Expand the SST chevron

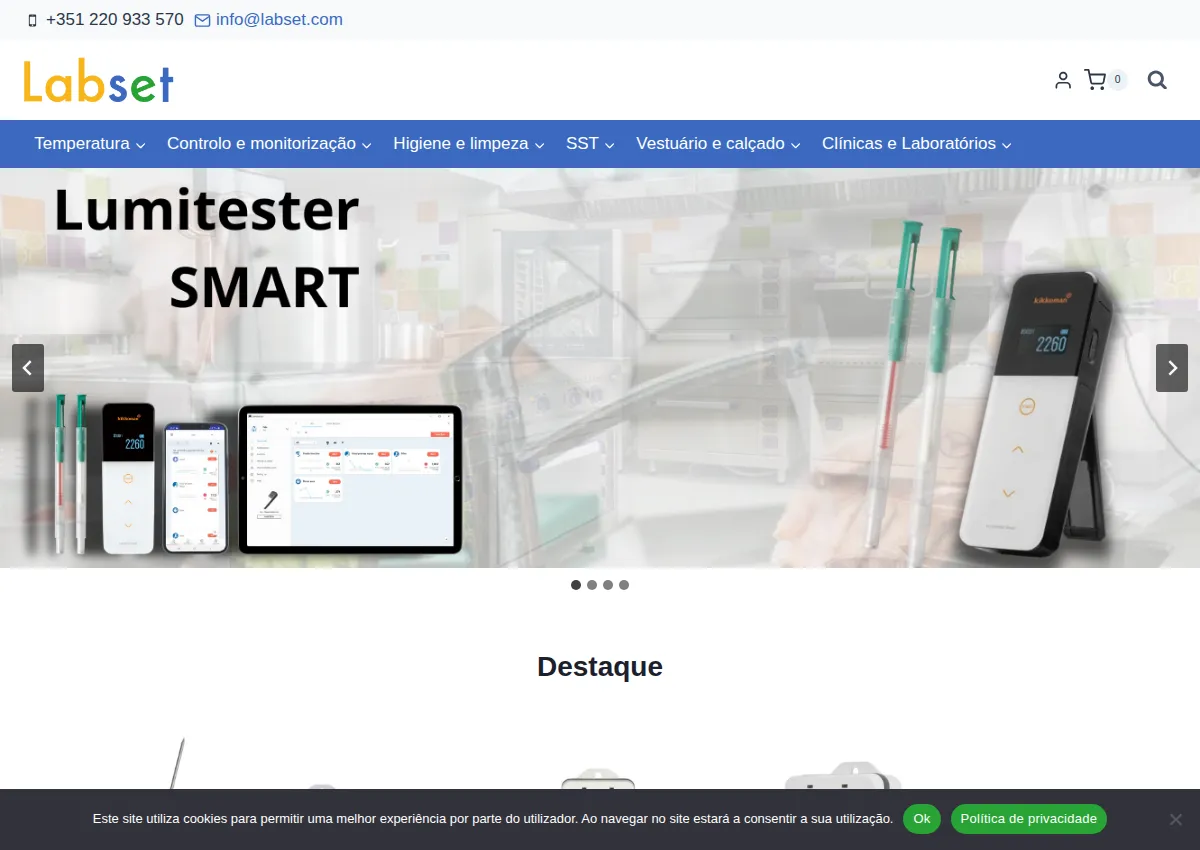(x=610, y=145)
